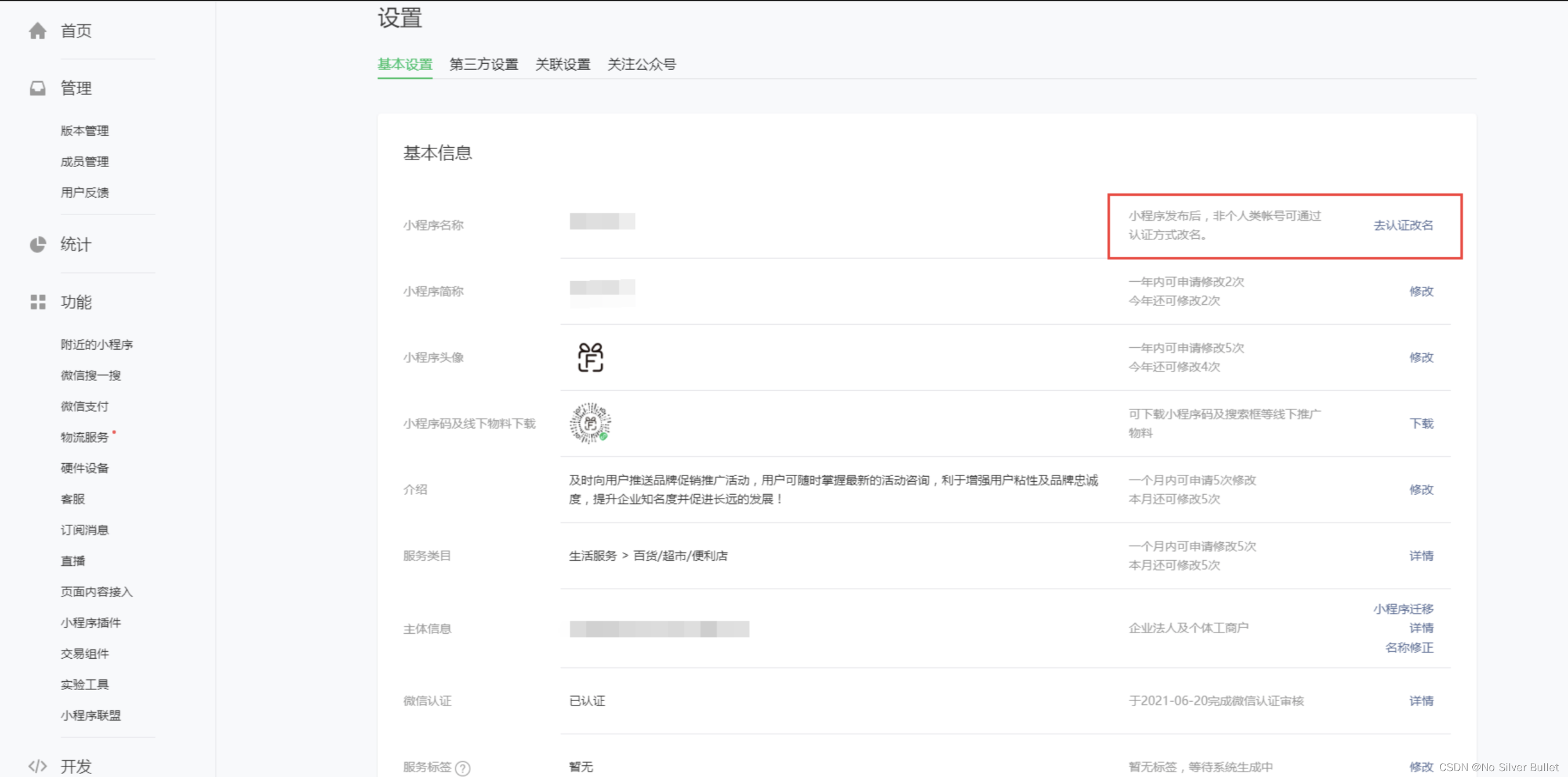The width and height of the screenshot is (1568, 777).
Task: Open the 统计 section in sidebar
Action: coord(76,245)
